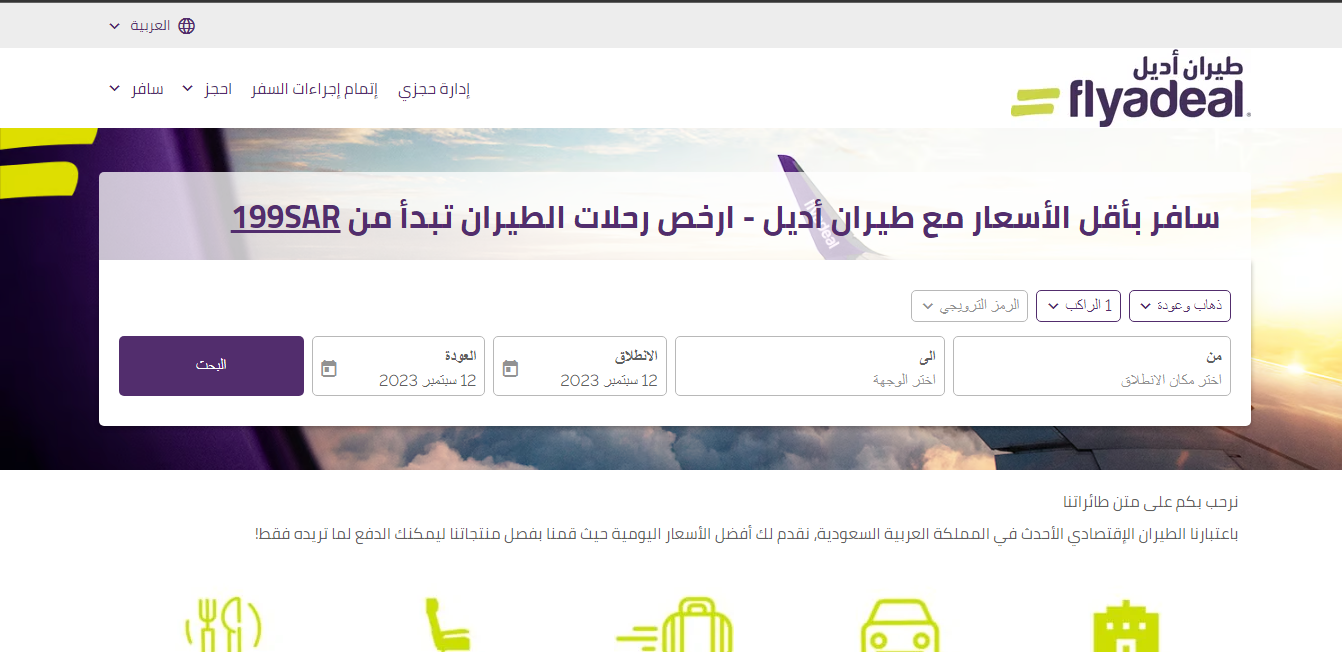Select the الى destination field
Screen dimensions: 1342x652
(810, 367)
